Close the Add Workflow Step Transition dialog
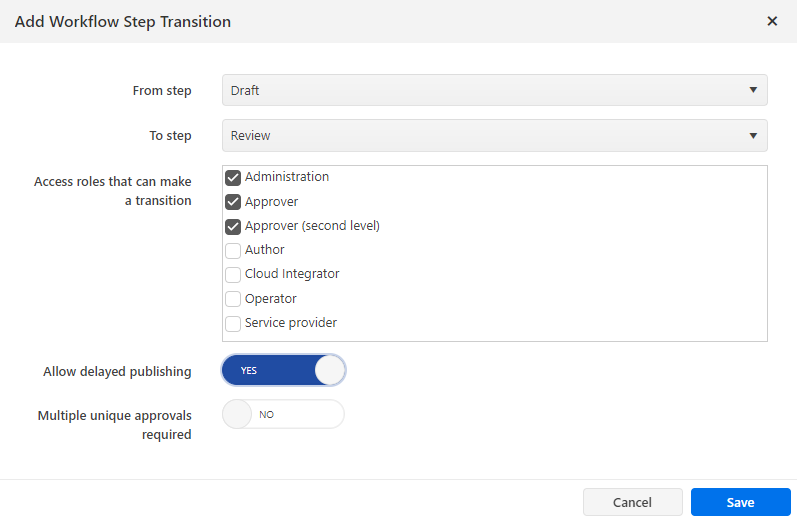This screenshot has width=797, height=522. (771, 21)
